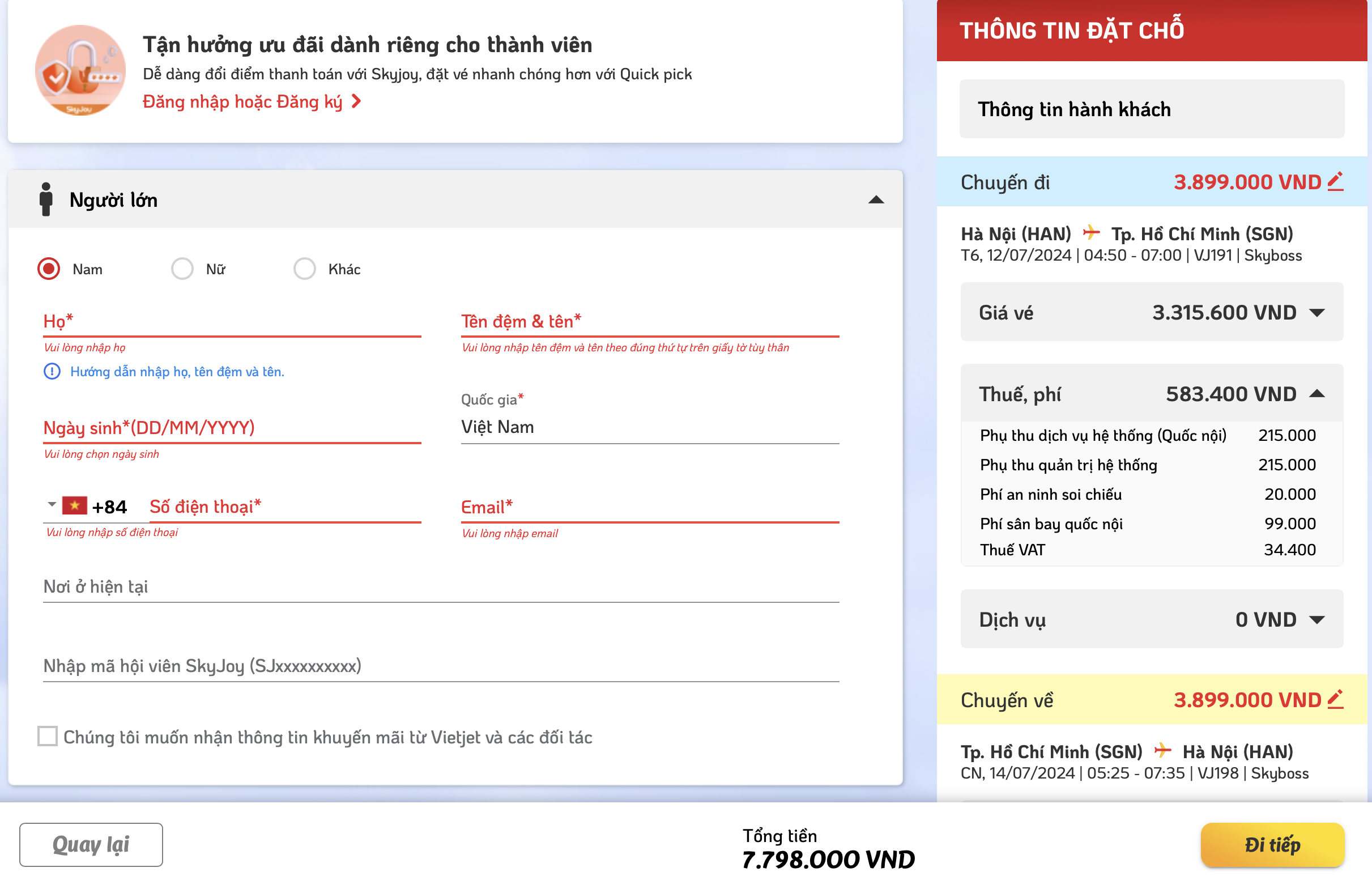The height and width of the screenshot is (893, 1372).
Task: Click the SkyJoy membership lock icon
Action: tap(80, 70)
